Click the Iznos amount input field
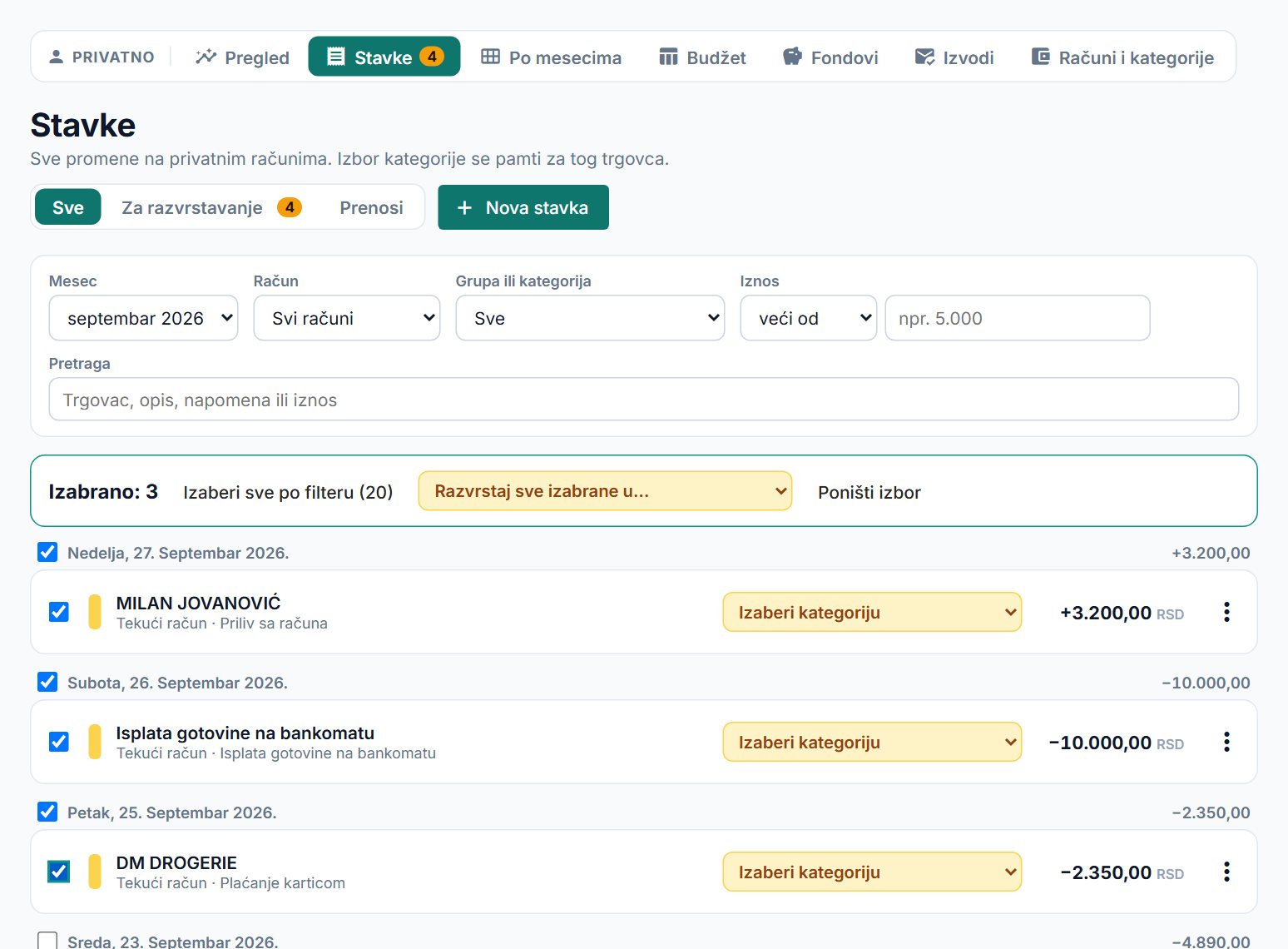Screen dimensions: 1288x949 (x=1018, y=318)
